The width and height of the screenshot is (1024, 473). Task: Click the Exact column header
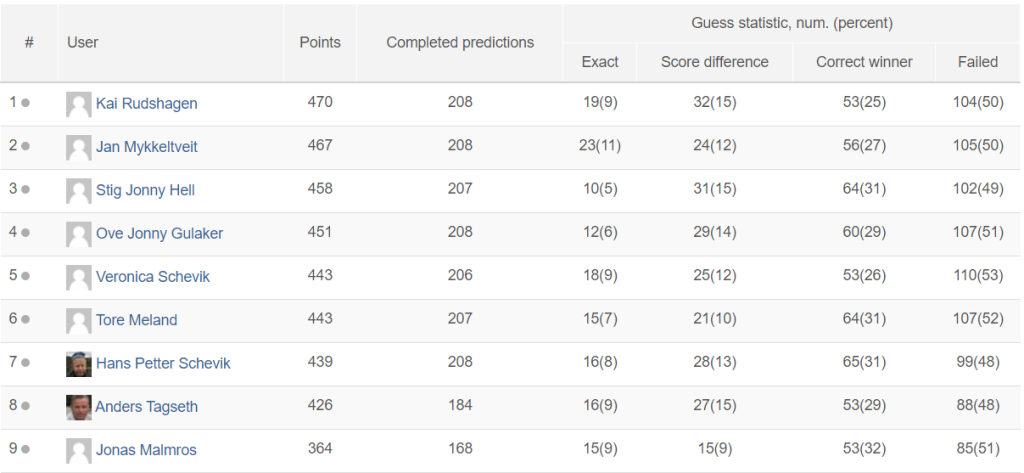pyautogui.click(x=600, y=62)
